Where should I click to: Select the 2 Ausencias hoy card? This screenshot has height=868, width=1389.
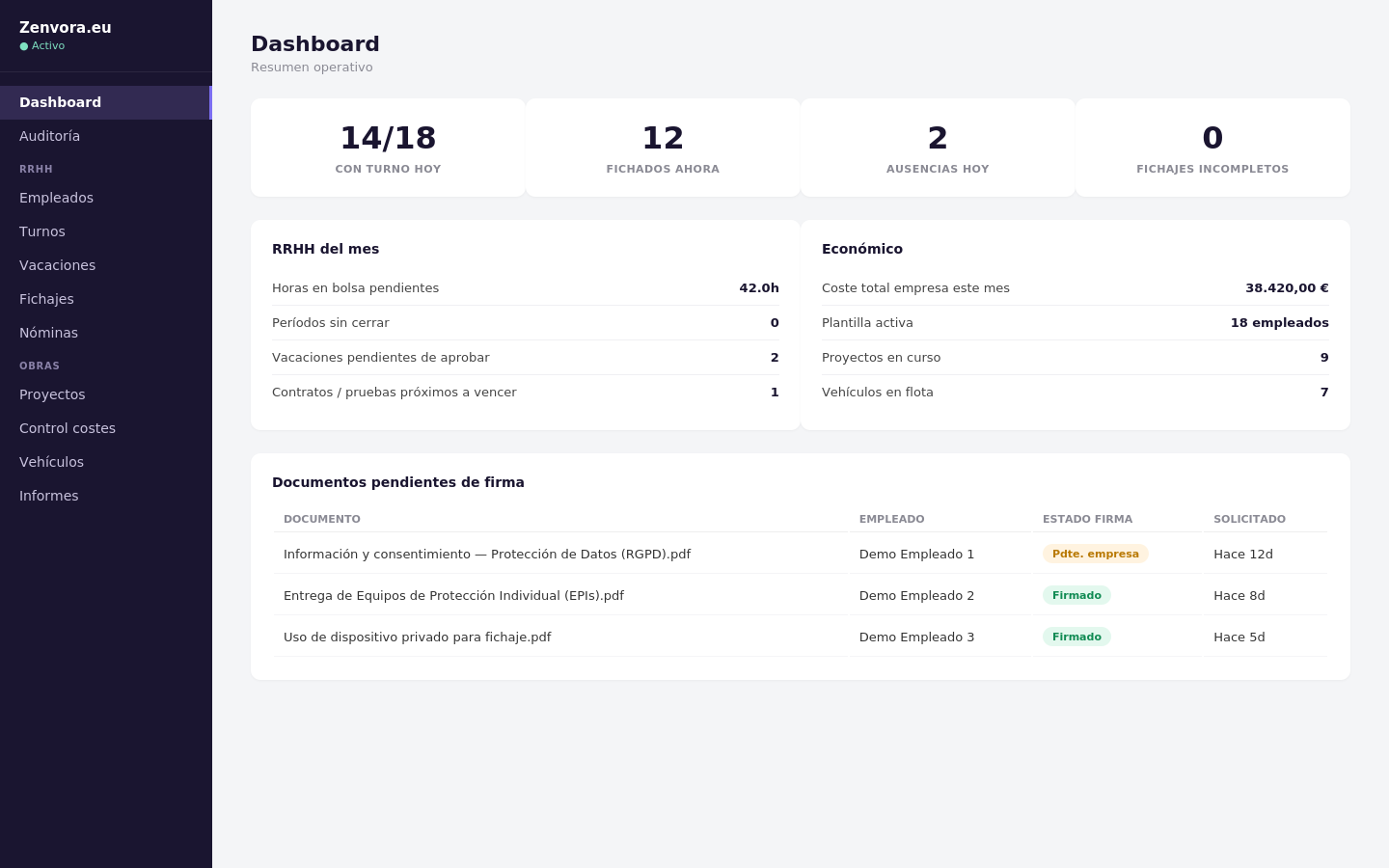click(938, 148)
